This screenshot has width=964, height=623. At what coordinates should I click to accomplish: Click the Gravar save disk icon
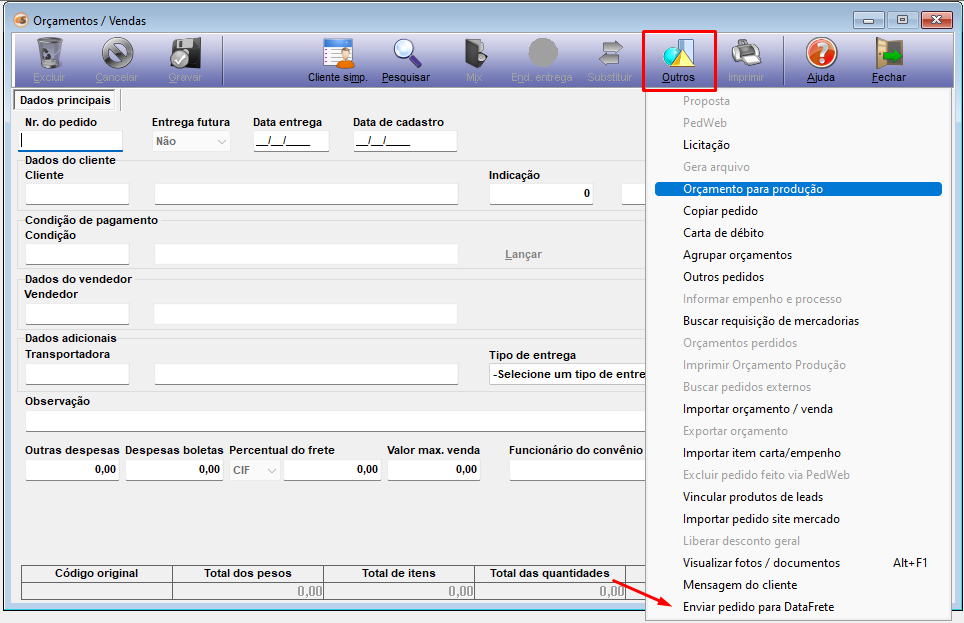pyautogui.click(x=185, y=54)
